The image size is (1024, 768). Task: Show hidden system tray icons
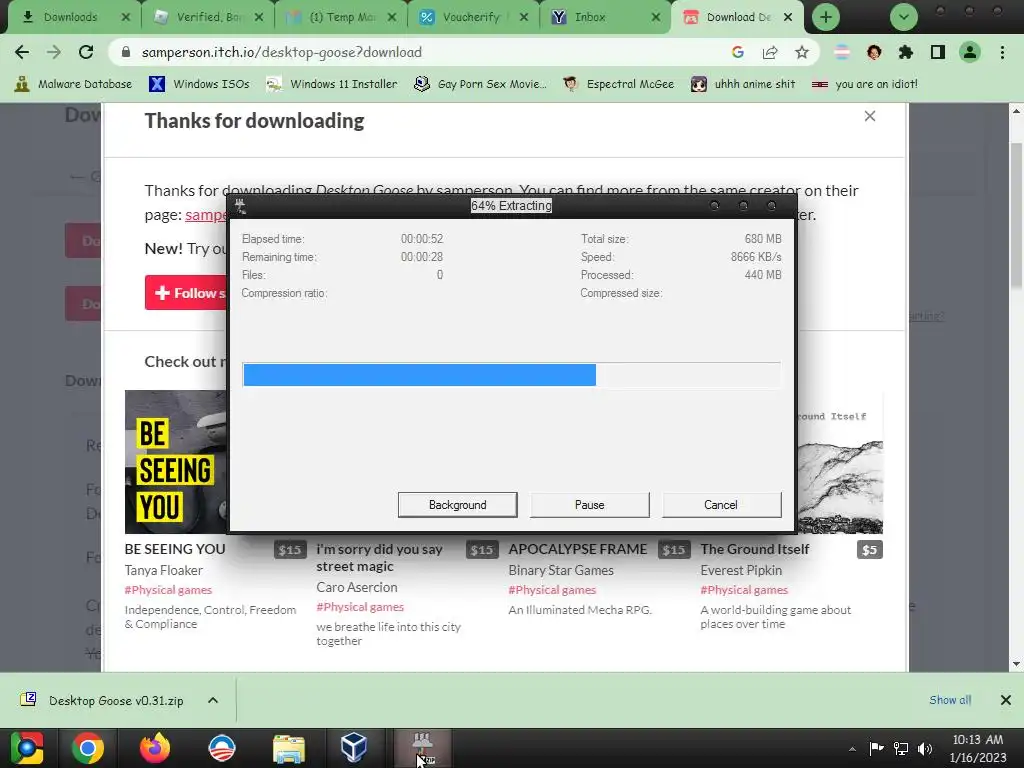click(852, 749)
